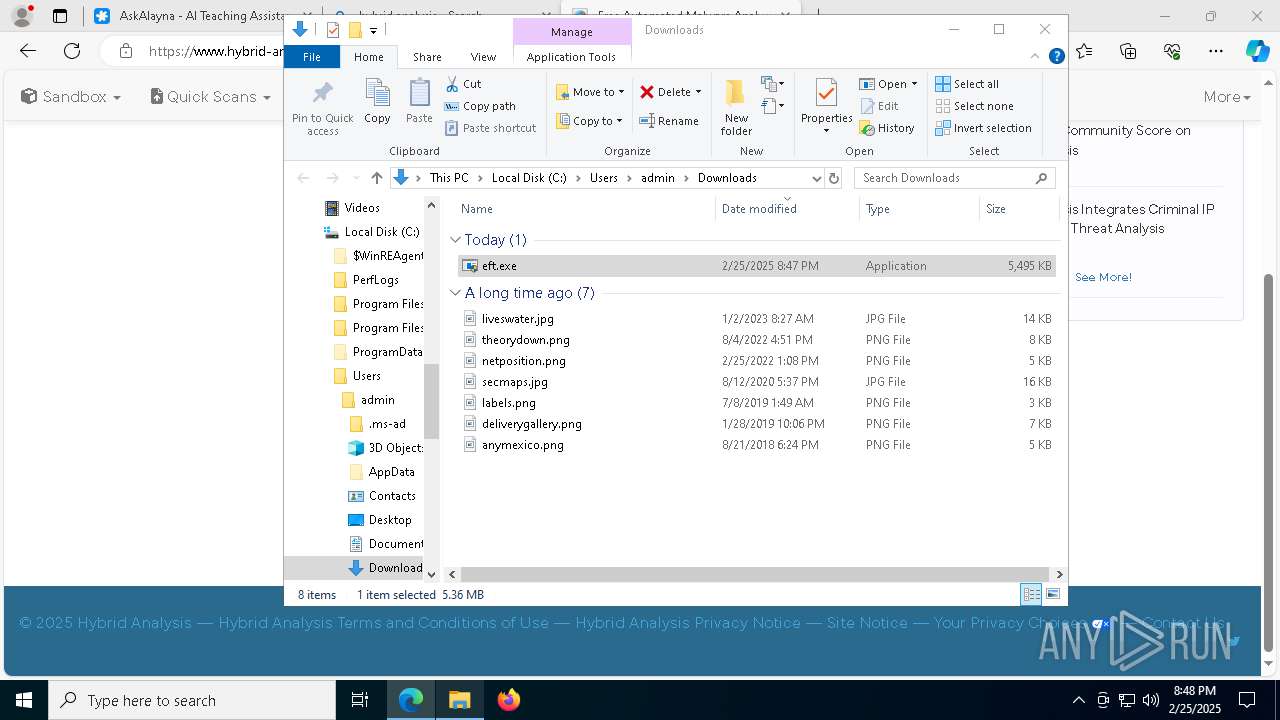Switch to the Share ribbon tab
This screenshot has width=1280, height=720.
pyautogui.click(x=427, y=57)
